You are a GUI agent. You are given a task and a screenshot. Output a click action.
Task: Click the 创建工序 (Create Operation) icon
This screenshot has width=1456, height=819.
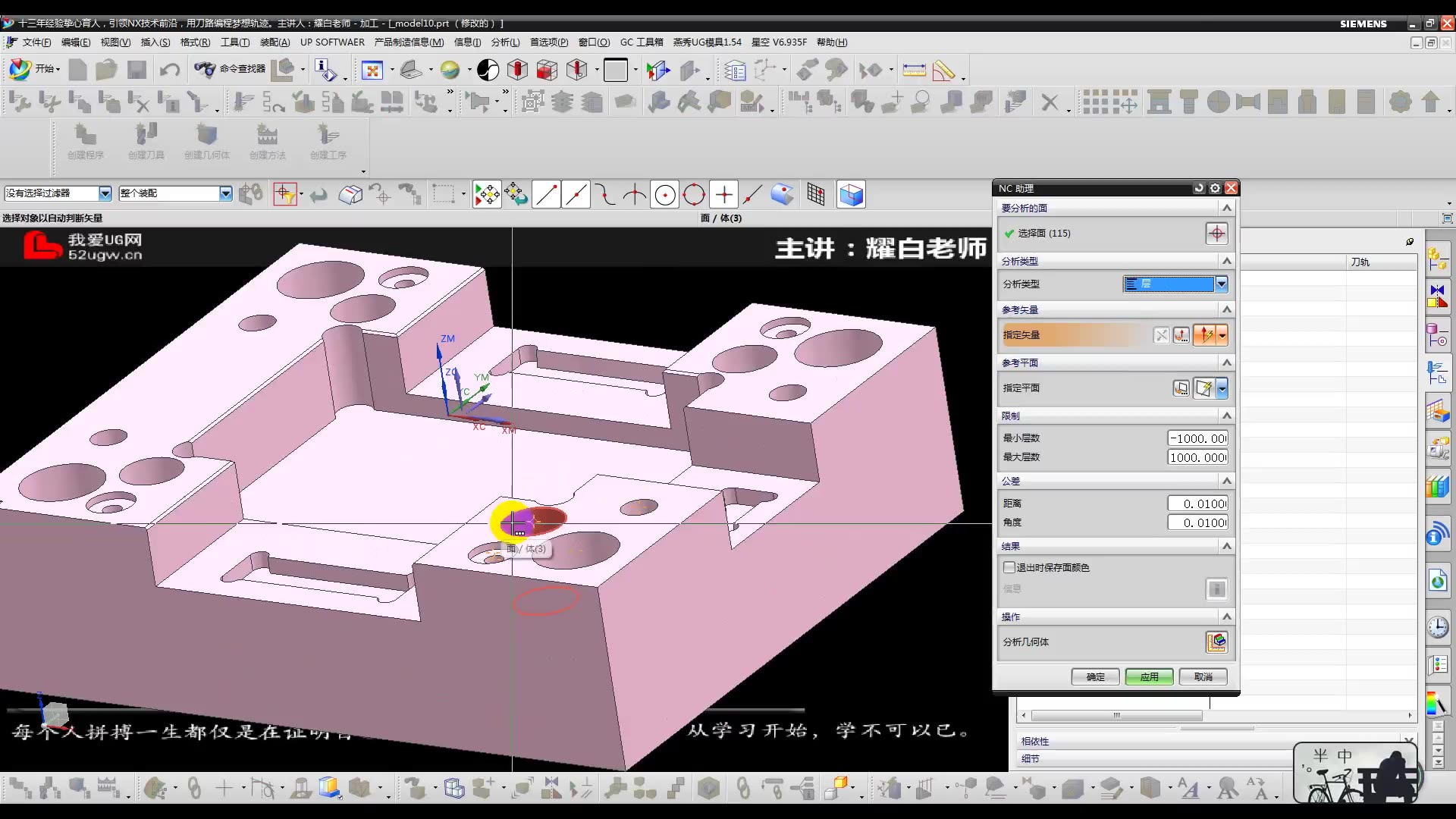click(327, 140)
